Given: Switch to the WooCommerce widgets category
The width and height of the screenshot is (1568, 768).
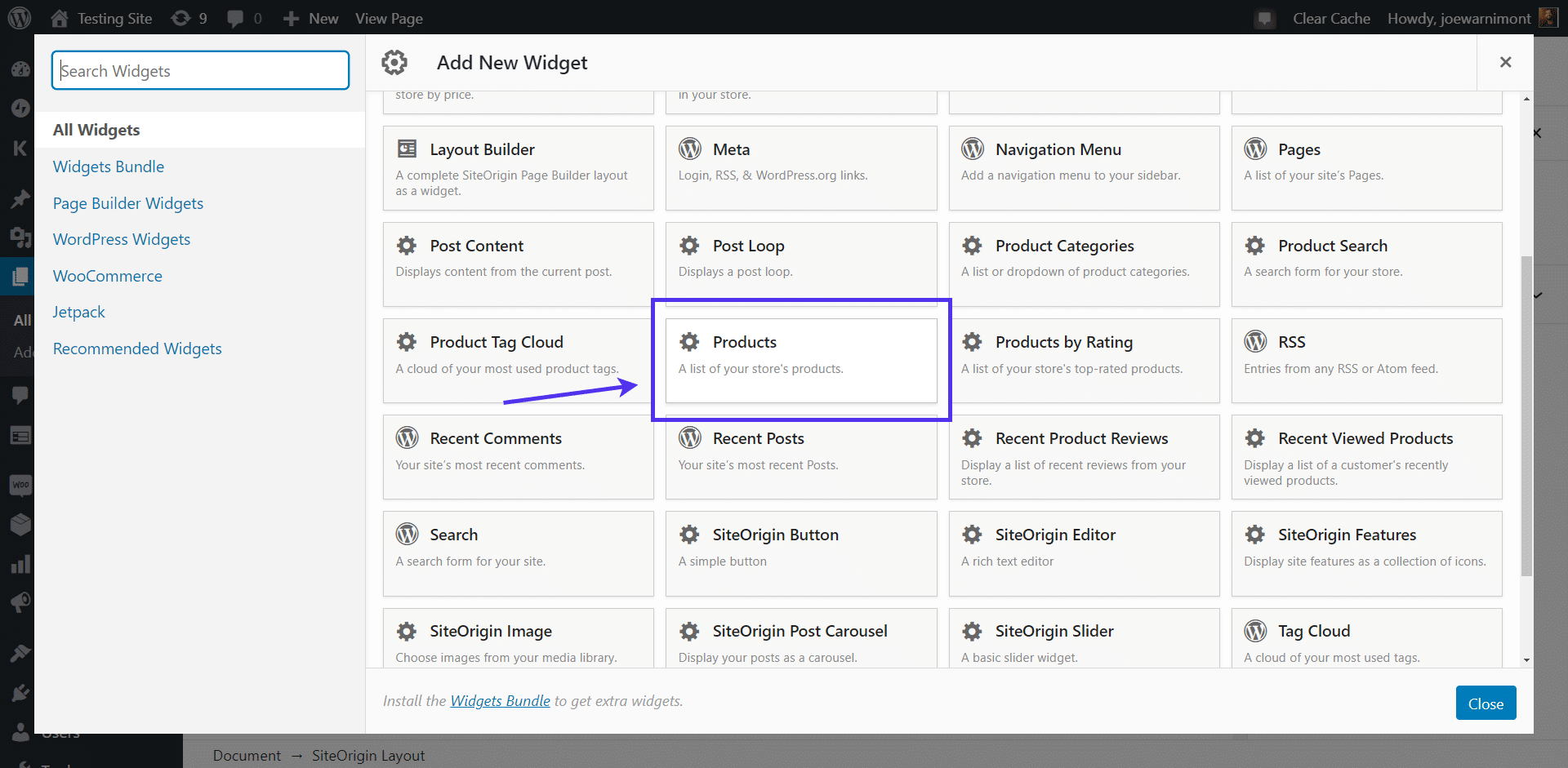Looking at the screenshot, I should click(x=107, y=275).
